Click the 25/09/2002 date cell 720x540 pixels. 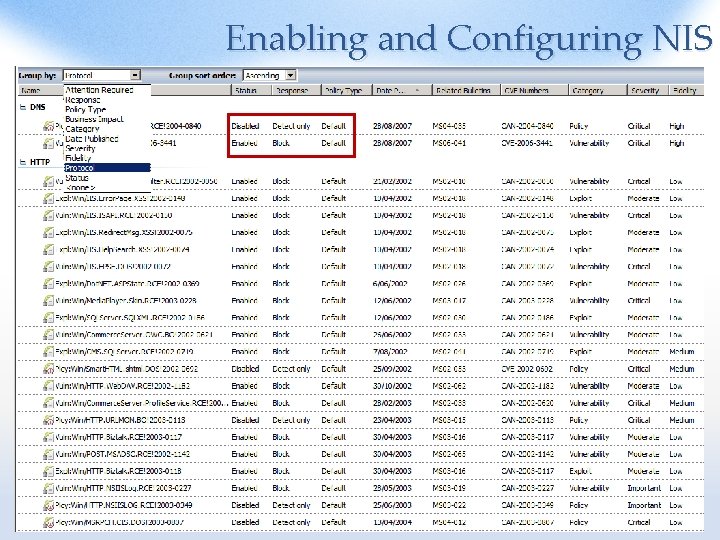pos(392,369)
